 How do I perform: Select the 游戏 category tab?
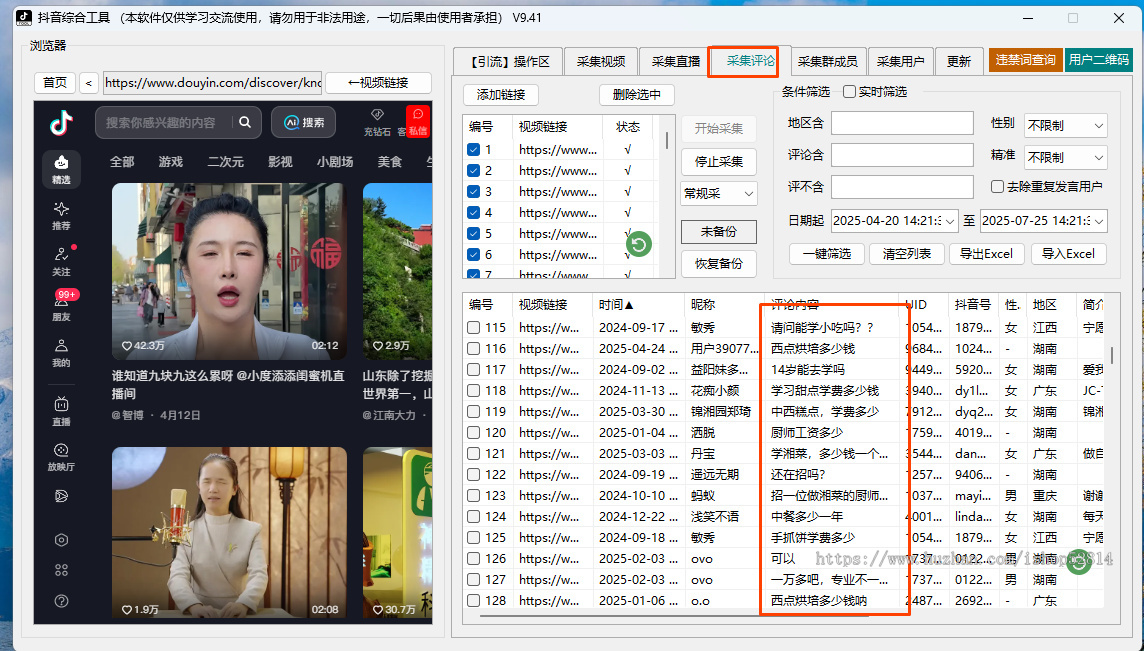point(171,161)
